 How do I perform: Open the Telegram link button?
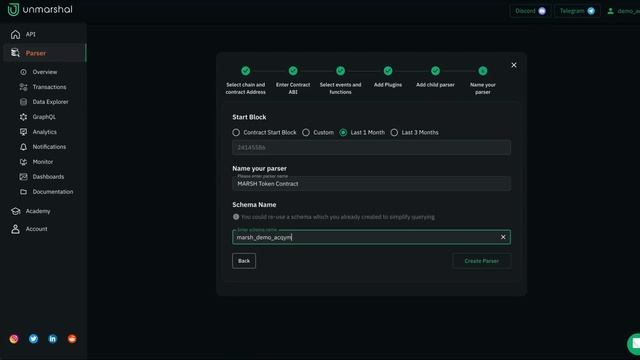tap(577, 11)
